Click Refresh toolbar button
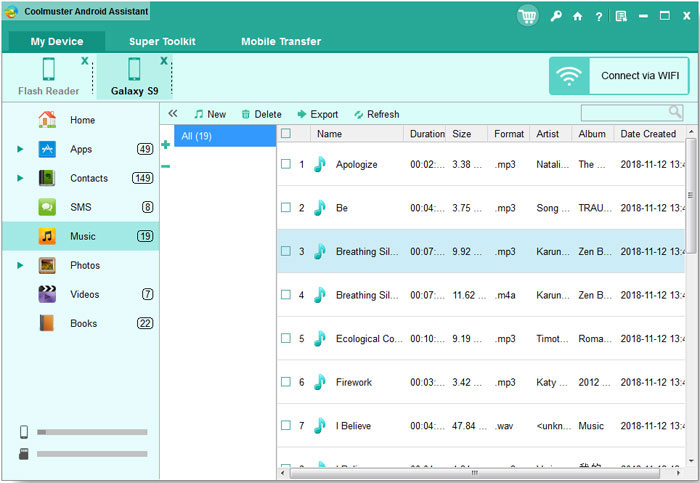700x483 pixels. point(377,114)
